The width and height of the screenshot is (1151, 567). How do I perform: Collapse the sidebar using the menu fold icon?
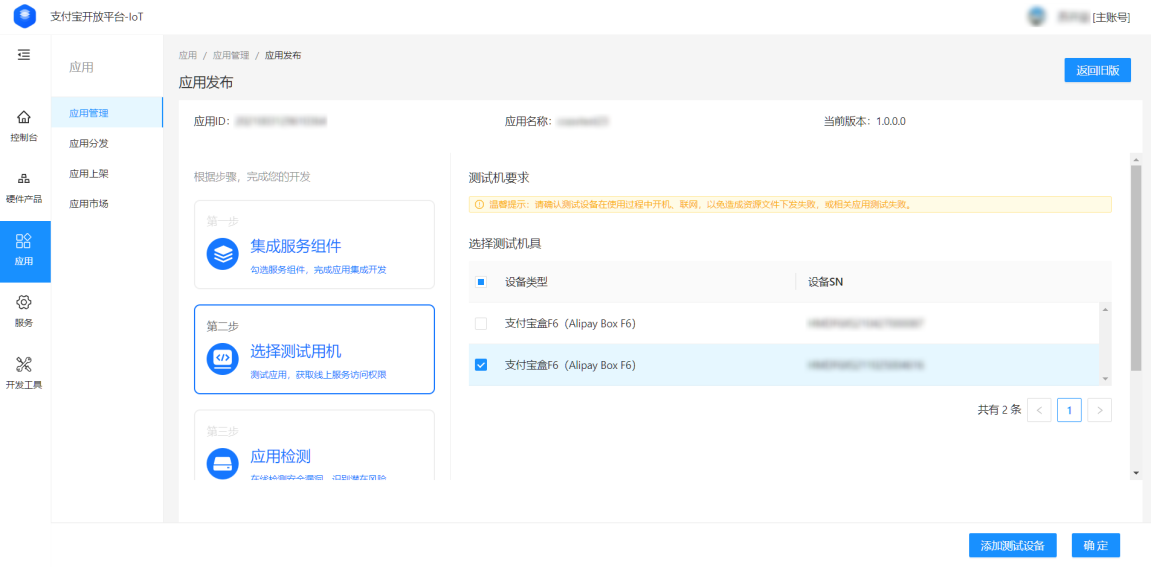24,54
